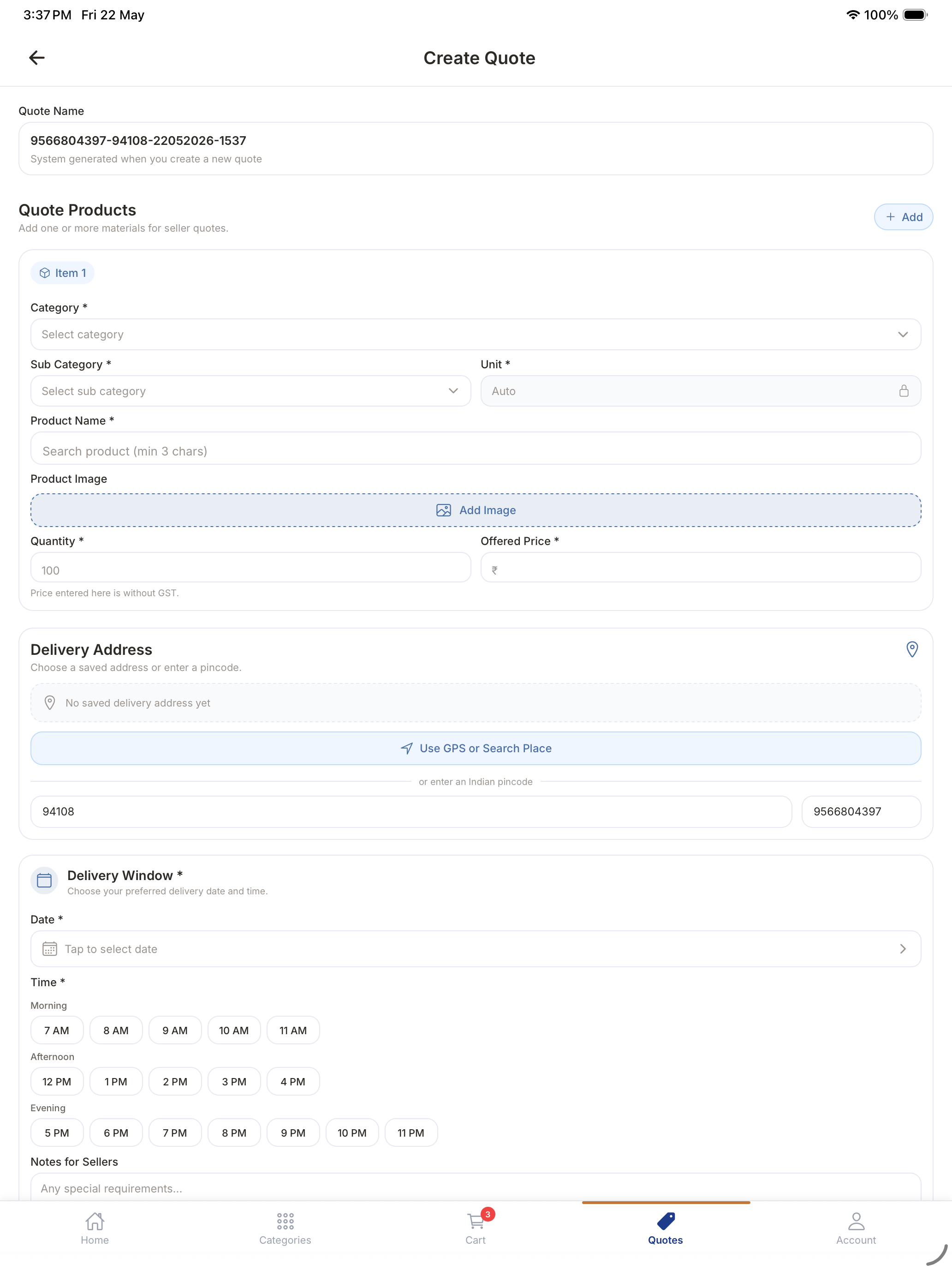
Task: Tap the 'Create Quote' page title
Action: coord(479,58)
